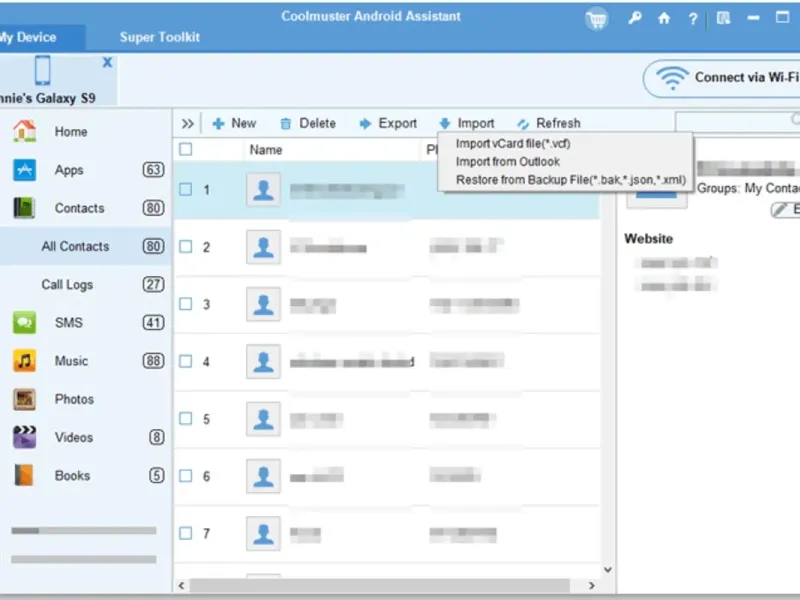
Task: Click avatar icon of contact 2
Action: coord(263,247)
